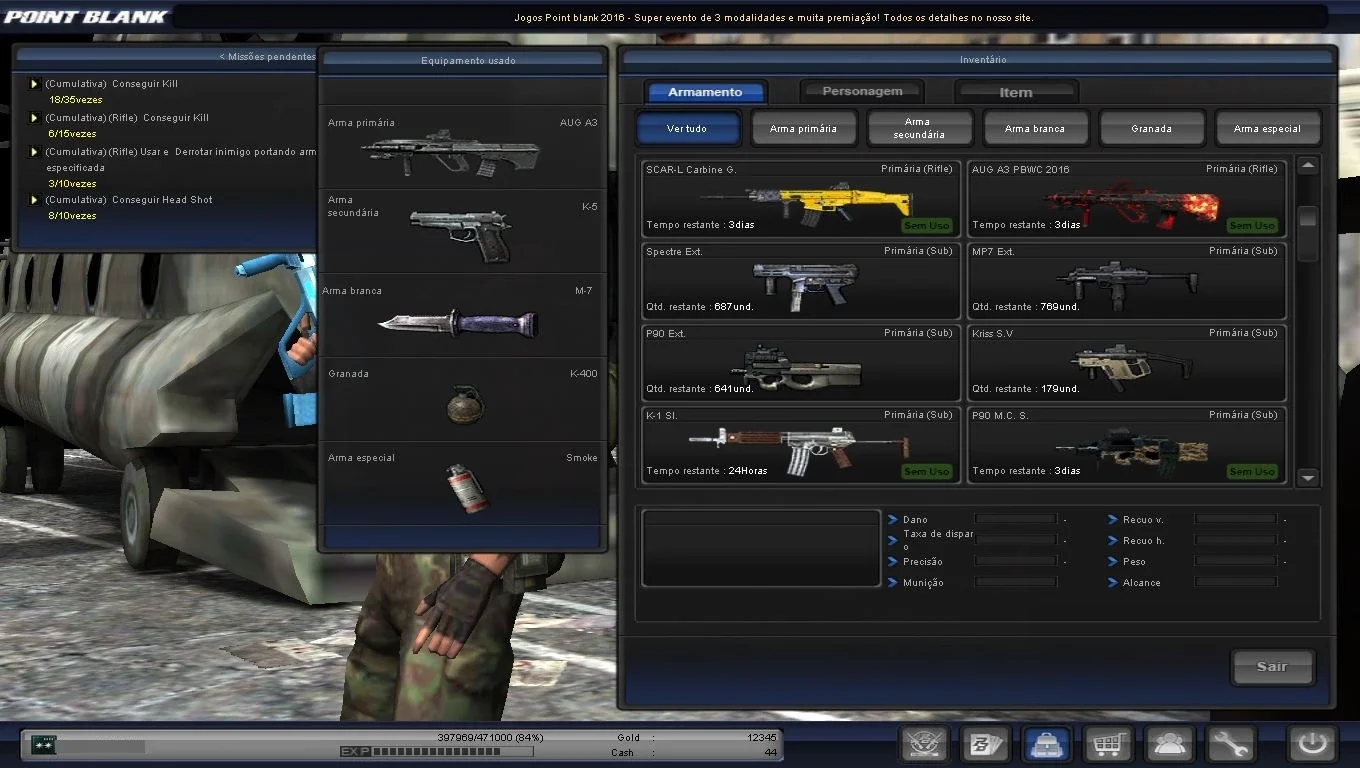Image resolution: width=1360 pixels, height=768 pixels.
Task: Filter by Arma primária
Action: pyautogui.click(x=804, y=129)
